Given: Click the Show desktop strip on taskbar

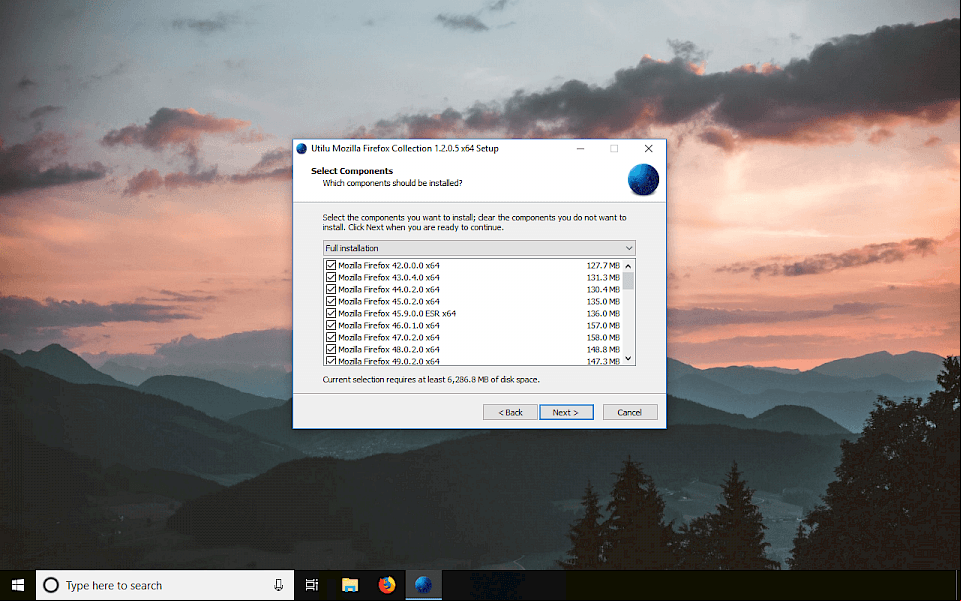Looking at the screenshot, I should 958,586.
